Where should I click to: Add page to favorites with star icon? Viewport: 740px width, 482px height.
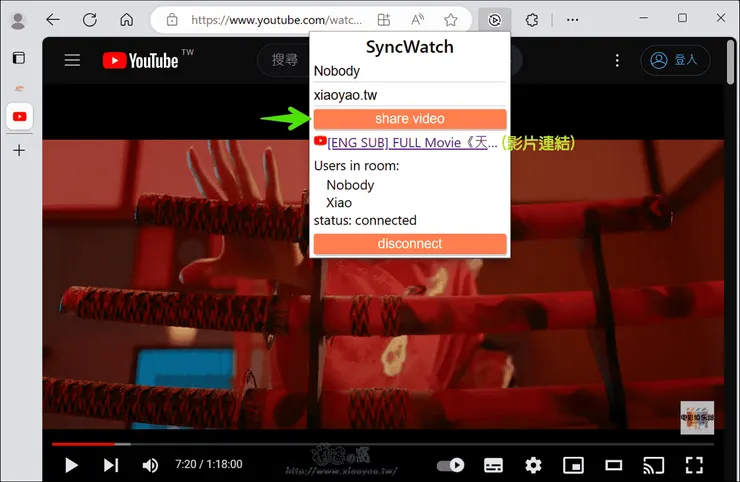click(x=451, y=20)
